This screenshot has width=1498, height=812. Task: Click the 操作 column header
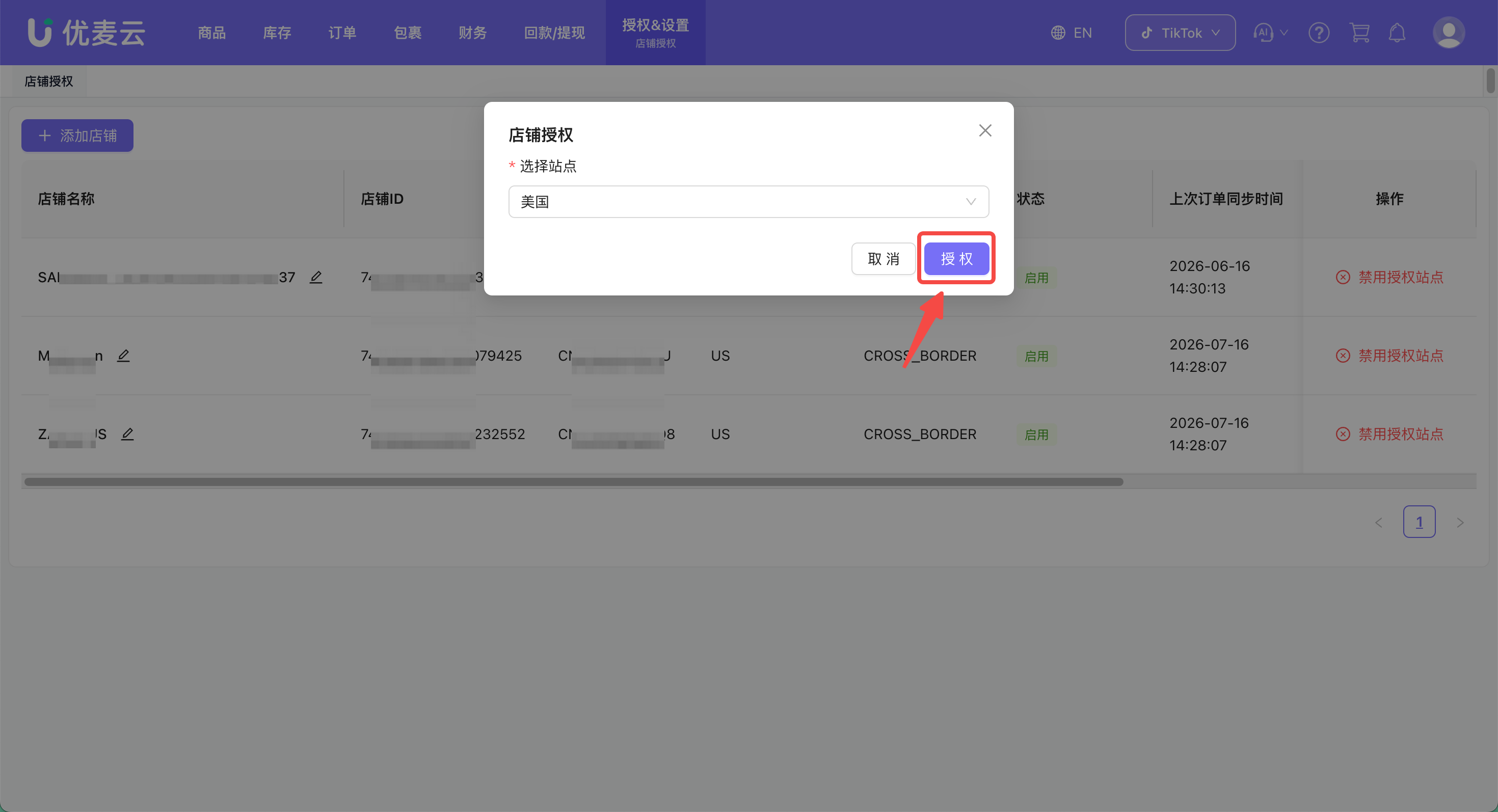[1389, 199]
